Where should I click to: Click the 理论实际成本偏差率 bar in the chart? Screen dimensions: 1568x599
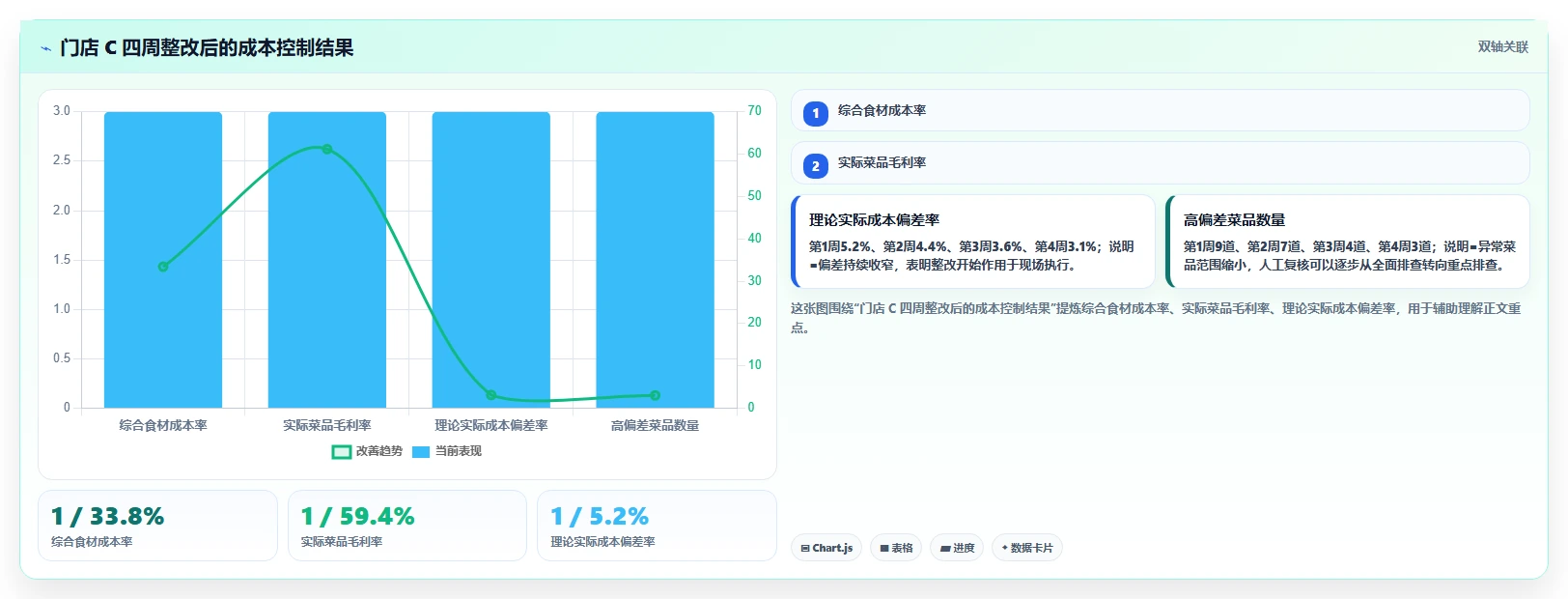491,260
